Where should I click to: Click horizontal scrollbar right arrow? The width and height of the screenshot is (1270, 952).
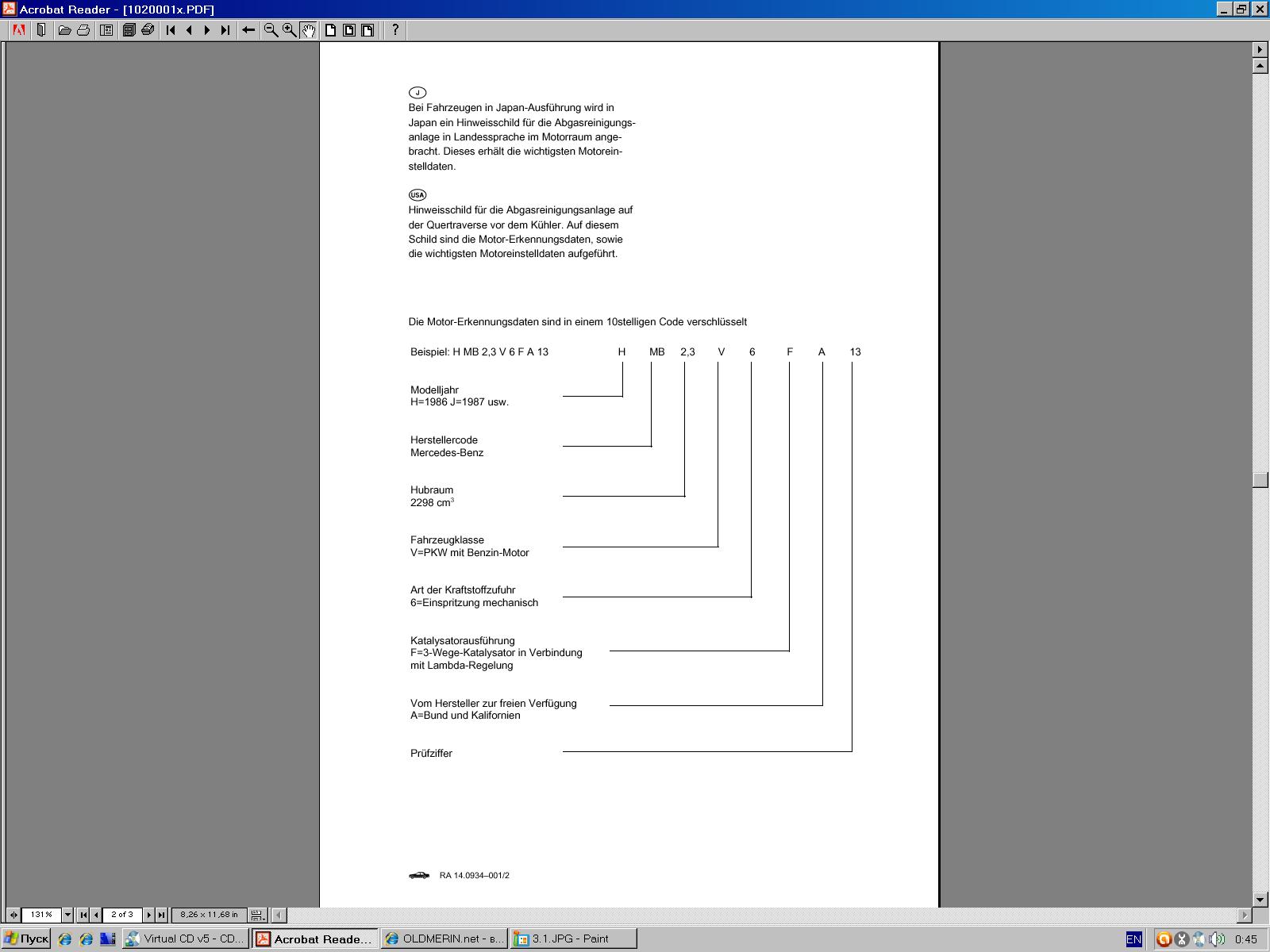pos(1245,915)
